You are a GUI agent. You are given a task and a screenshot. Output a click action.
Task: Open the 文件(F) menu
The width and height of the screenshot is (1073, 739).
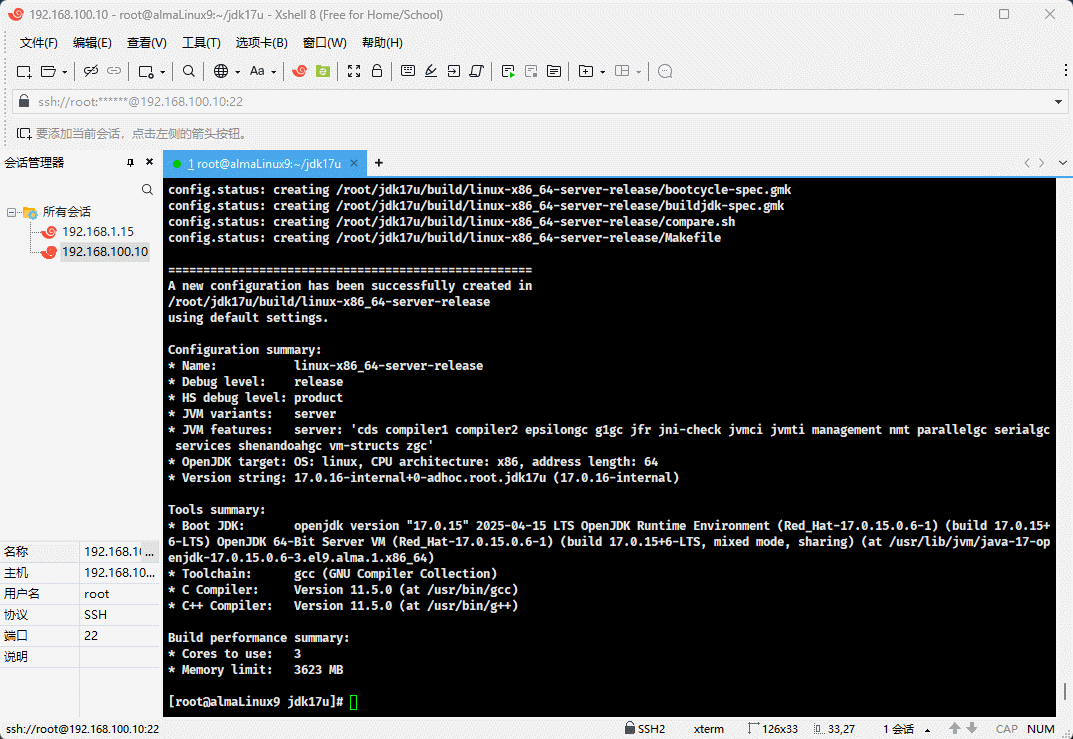click(38, 42)
